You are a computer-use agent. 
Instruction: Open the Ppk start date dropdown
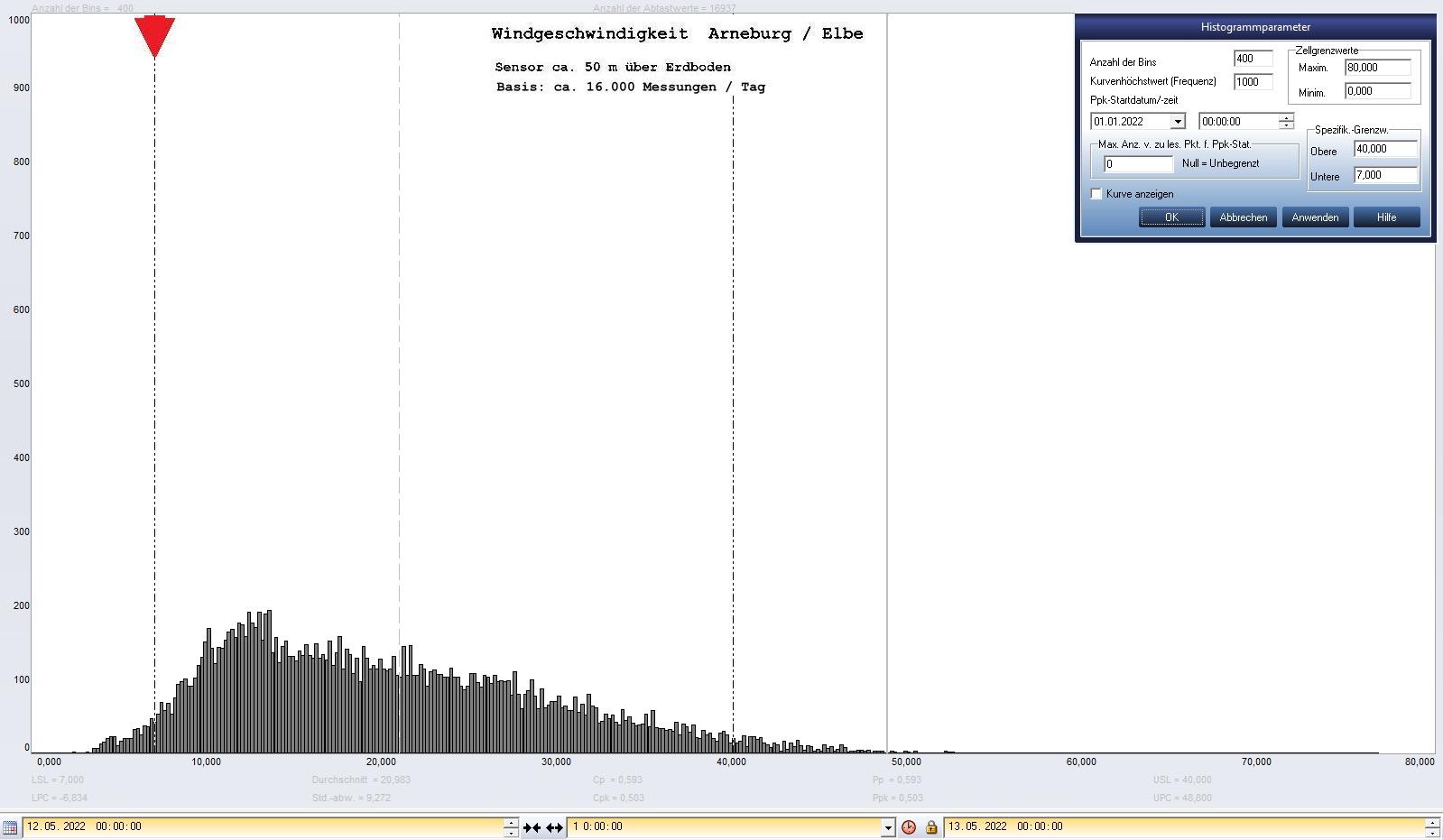click(1177, 122)
